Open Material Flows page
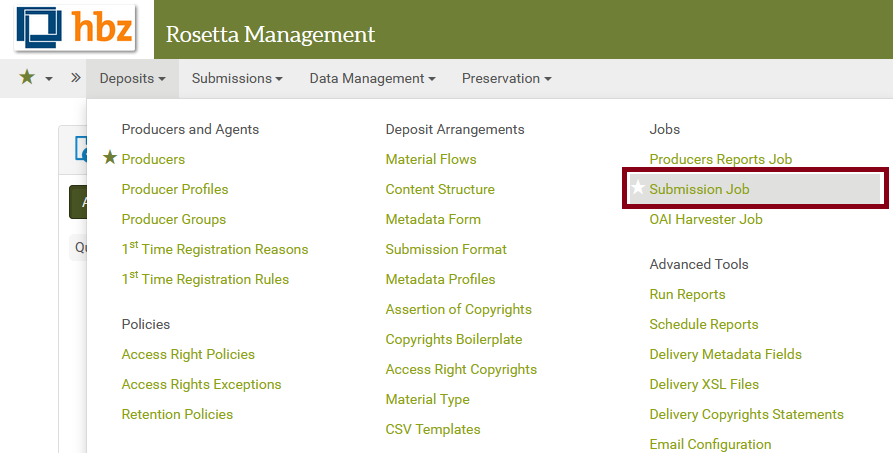The height and width of the screenshot is (453, 893). (431, 159)
